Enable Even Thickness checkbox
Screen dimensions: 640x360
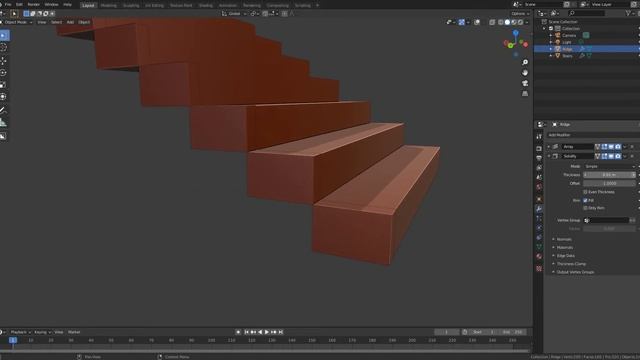coord(585,192)
